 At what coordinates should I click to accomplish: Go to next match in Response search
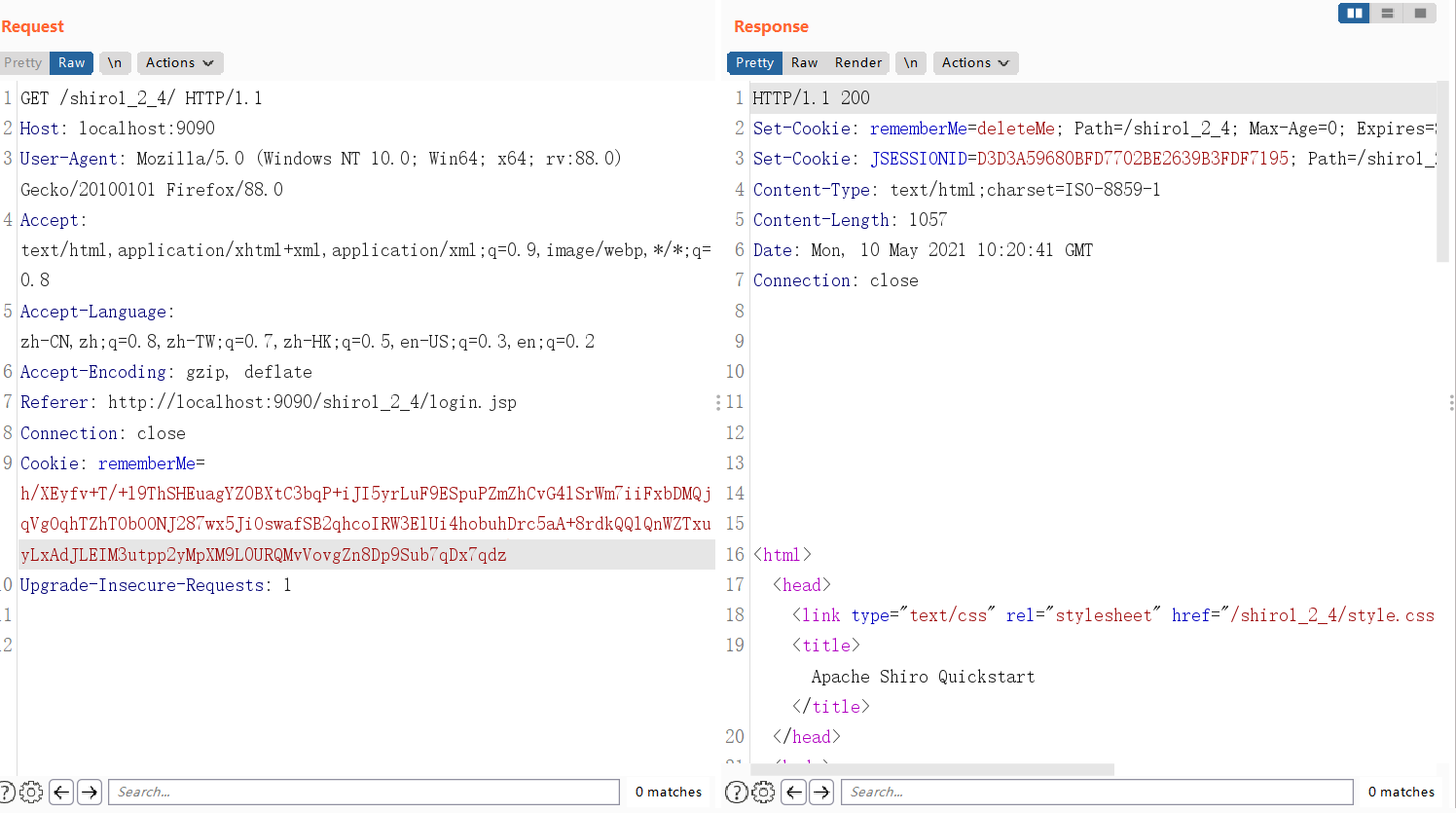[821, 792]
